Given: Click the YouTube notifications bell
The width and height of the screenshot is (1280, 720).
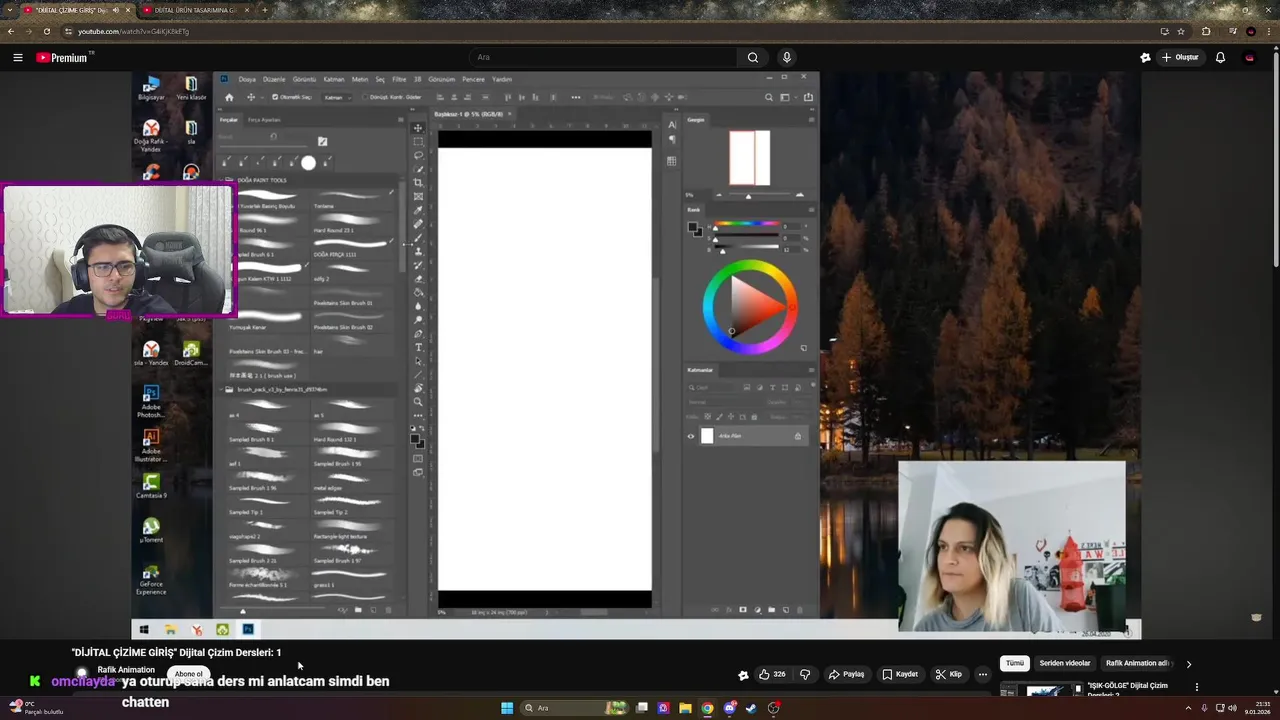Looking at the screenshot, I should 1220,57.
